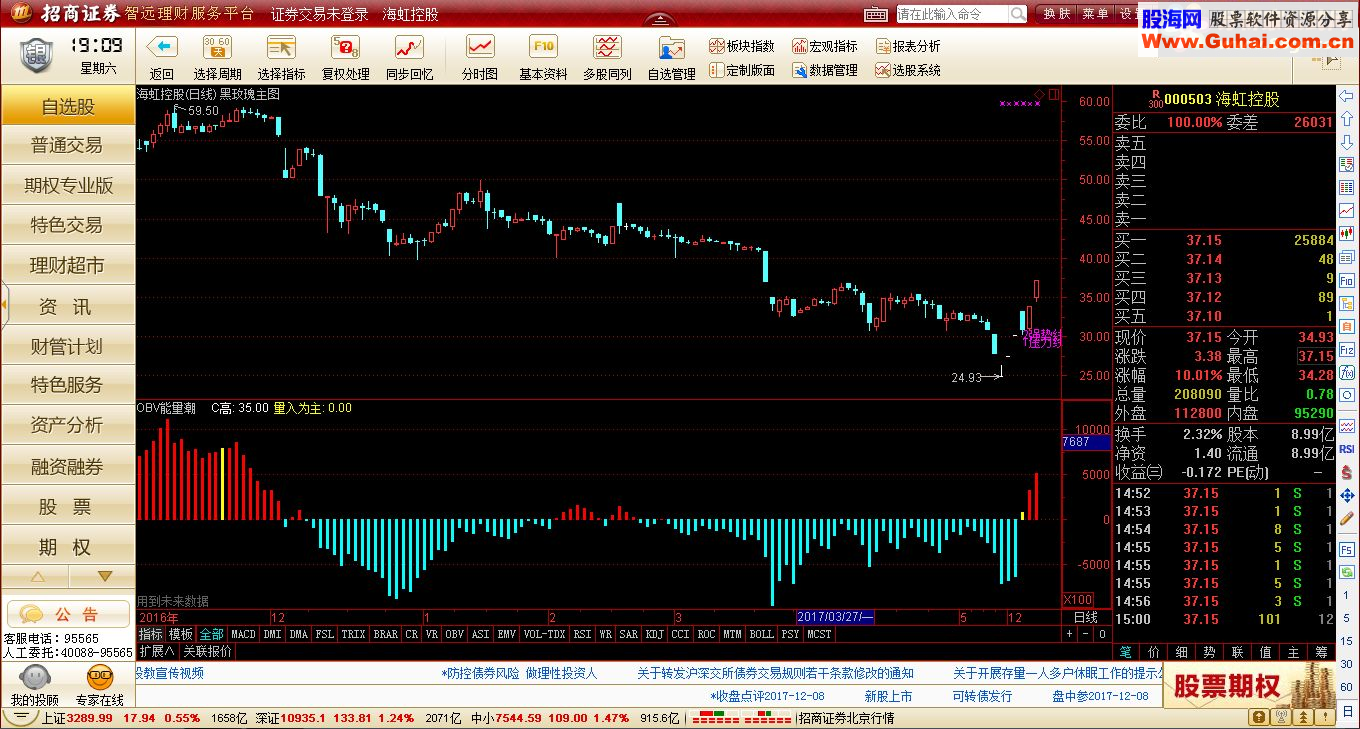
Task: Expand the 扩展 panel
Action: coord(157,651)
